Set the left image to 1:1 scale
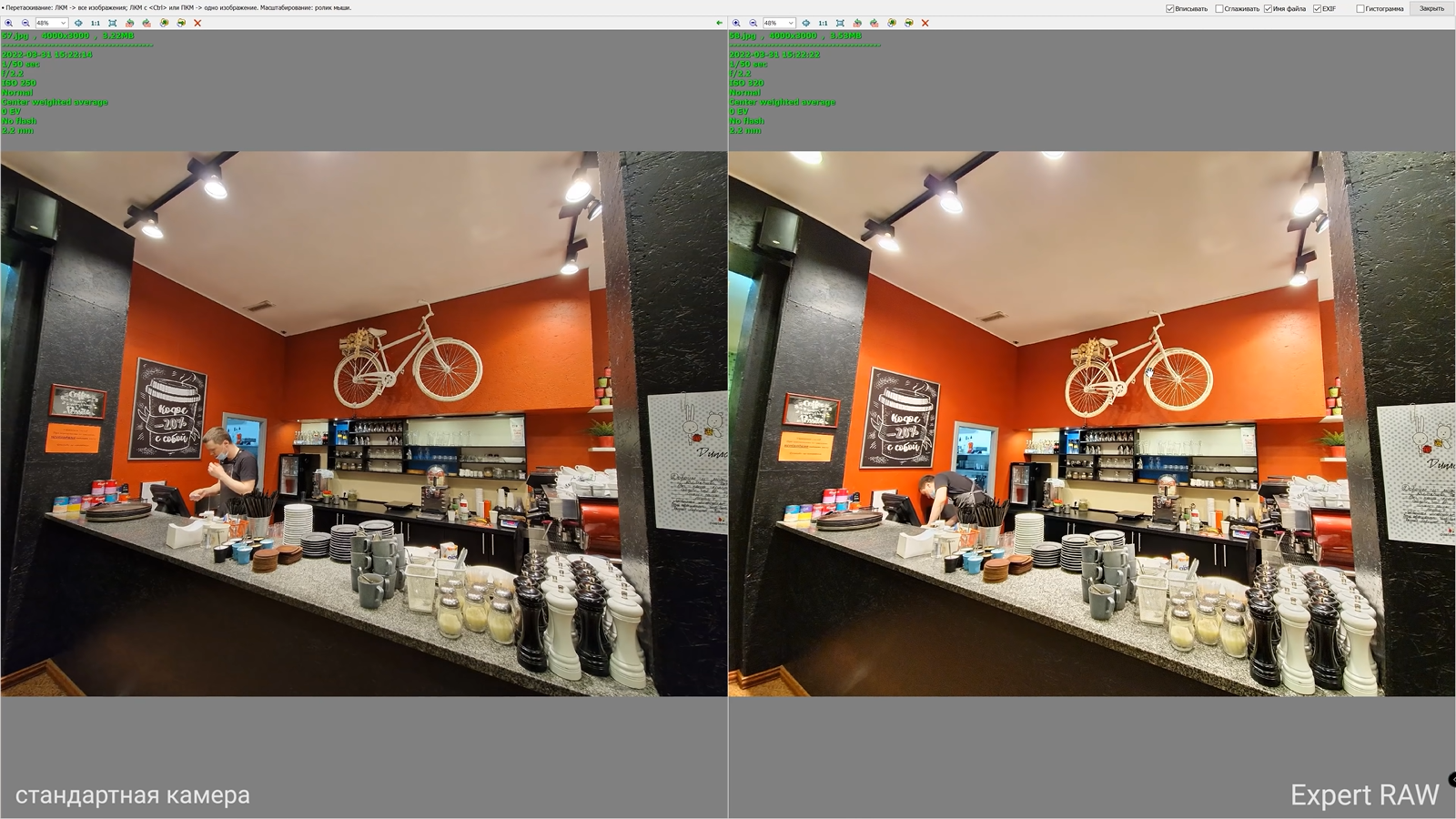1456x819 pixels. (96, 23)
